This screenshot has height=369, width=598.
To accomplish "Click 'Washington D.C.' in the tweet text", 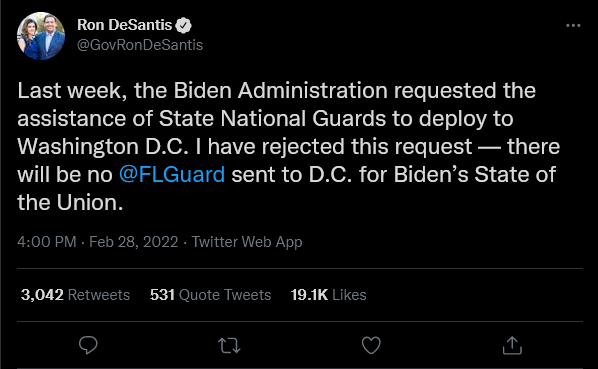I will 103,146.
